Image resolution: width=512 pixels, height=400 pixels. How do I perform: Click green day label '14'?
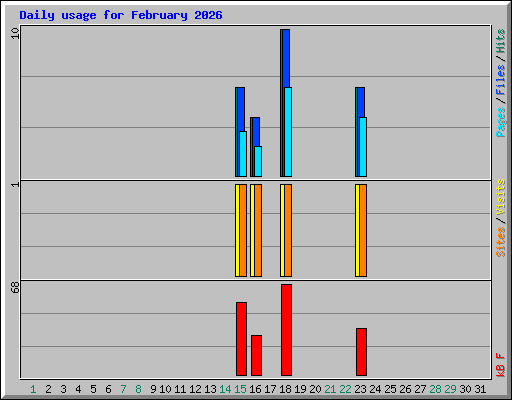click(225, 389)
